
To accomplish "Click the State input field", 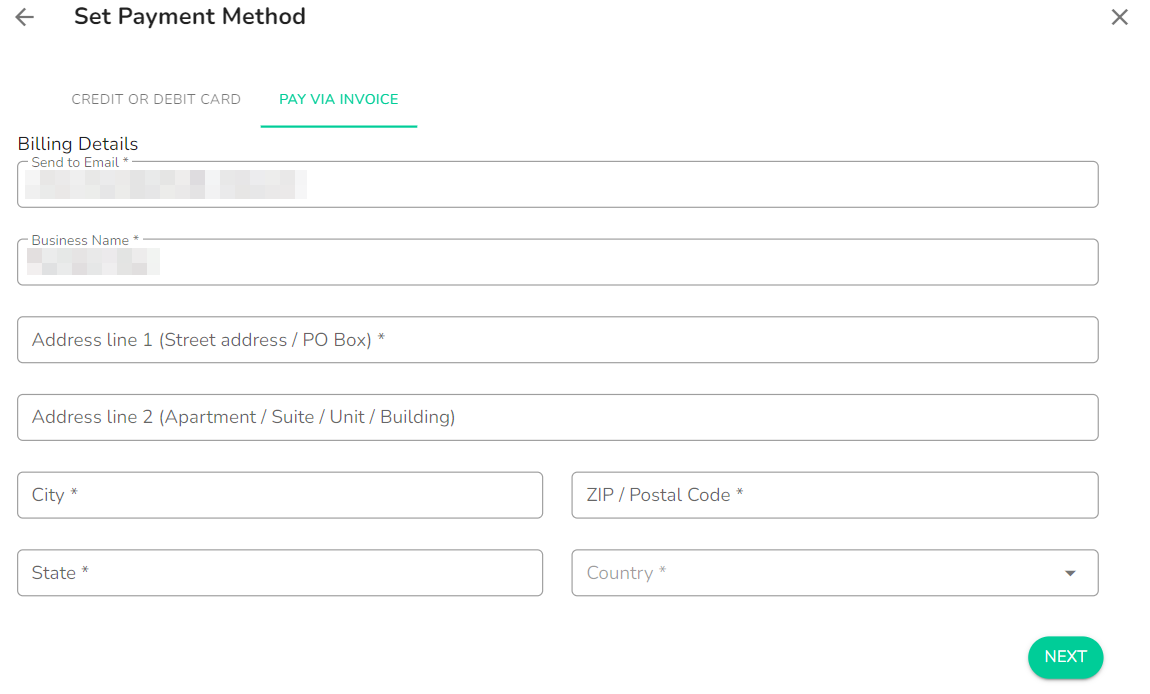I will tap(280, 573).
